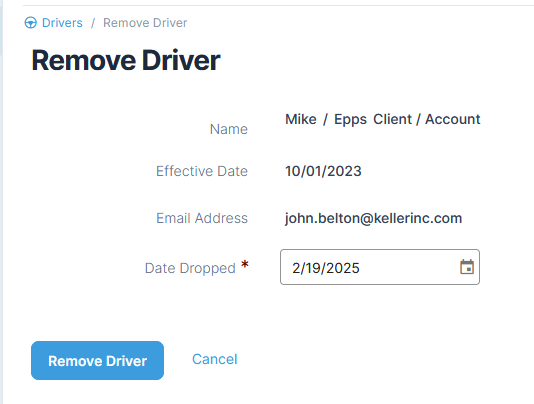Image resolution: width=534 pixels, height=404 pixels.
Task: Go back to Drivers breadcrumb link
Action: [x=62, y=23]
